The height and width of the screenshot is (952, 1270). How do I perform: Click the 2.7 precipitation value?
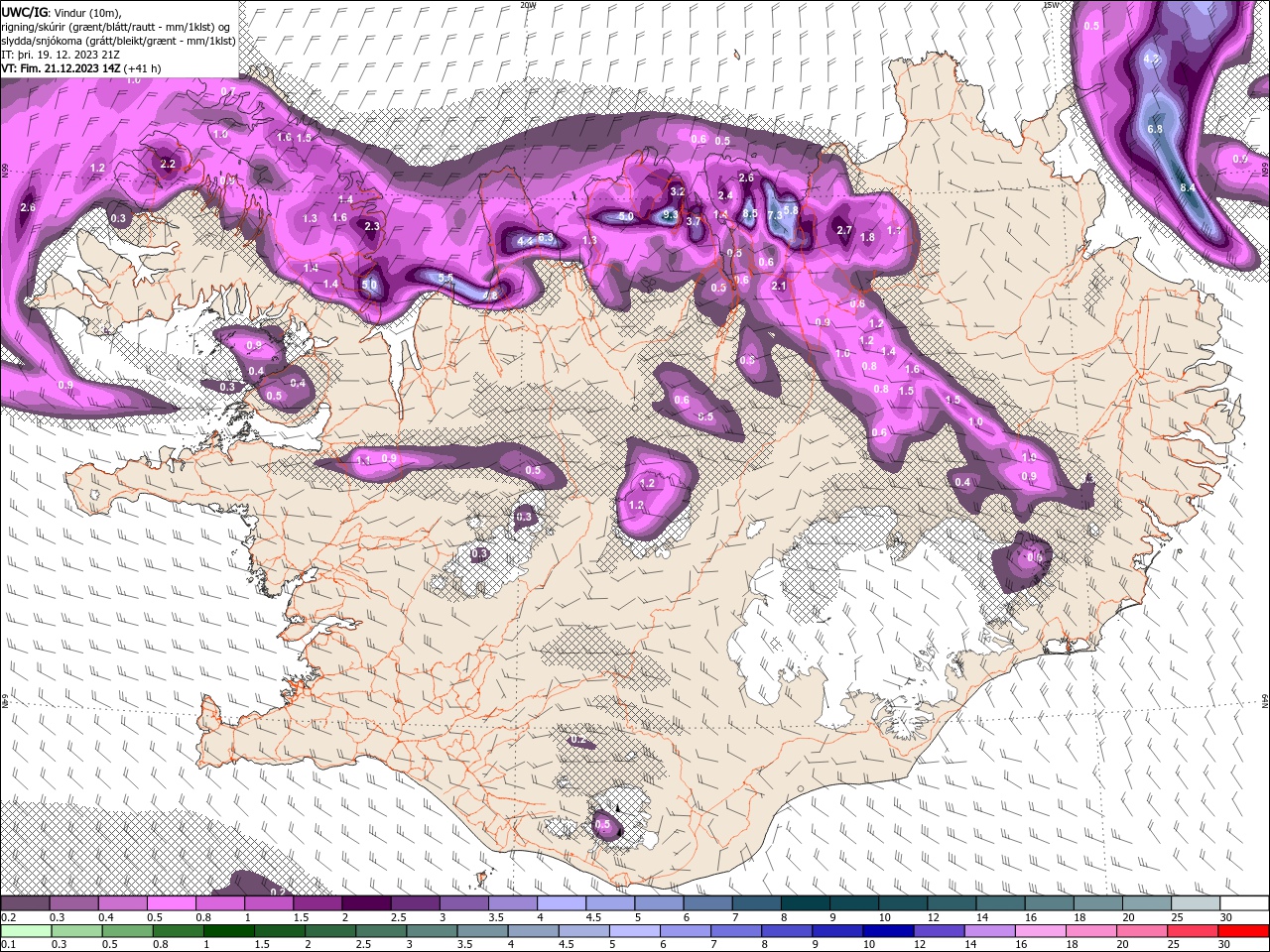(844, 230)
